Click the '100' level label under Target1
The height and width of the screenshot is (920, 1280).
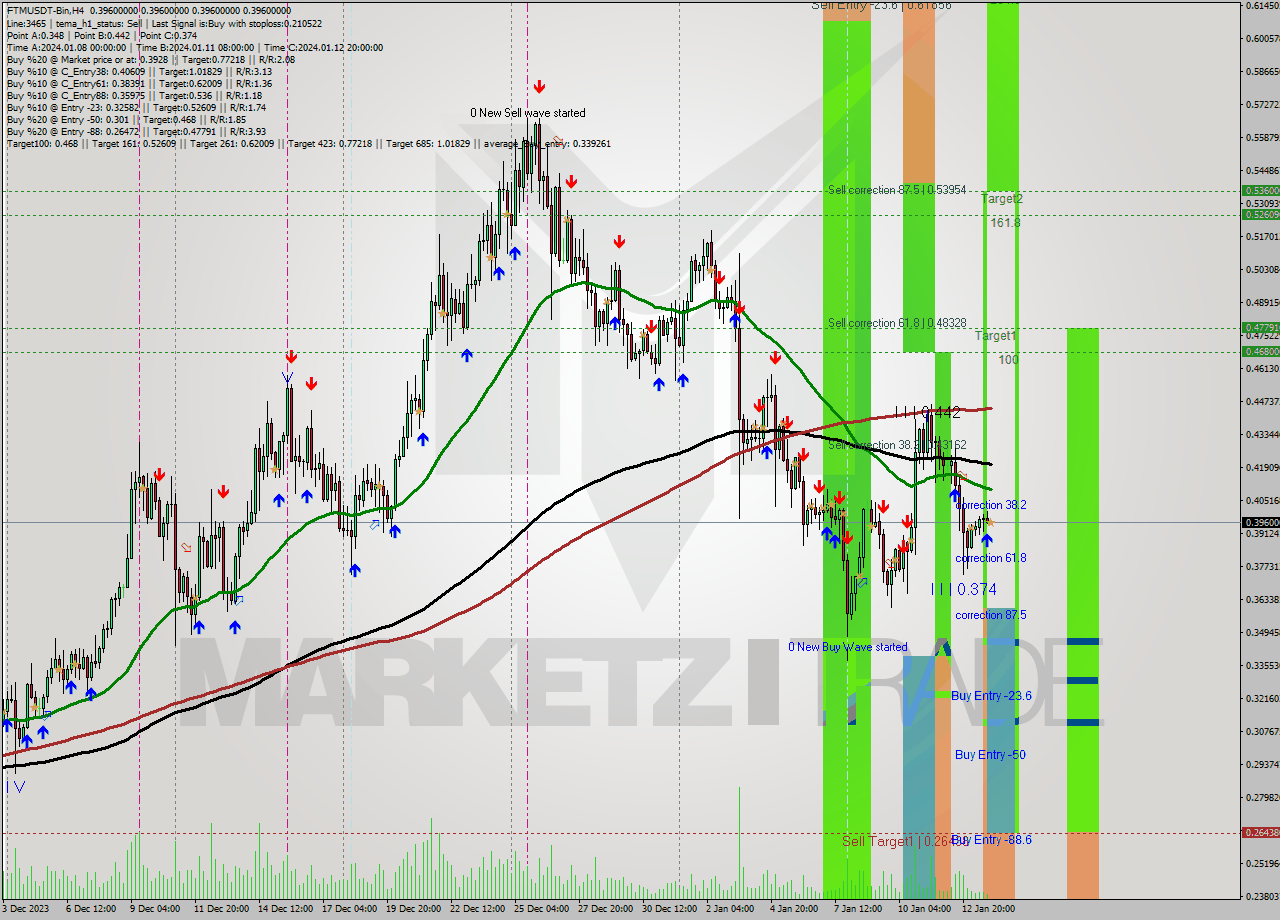pos(1008,359)
